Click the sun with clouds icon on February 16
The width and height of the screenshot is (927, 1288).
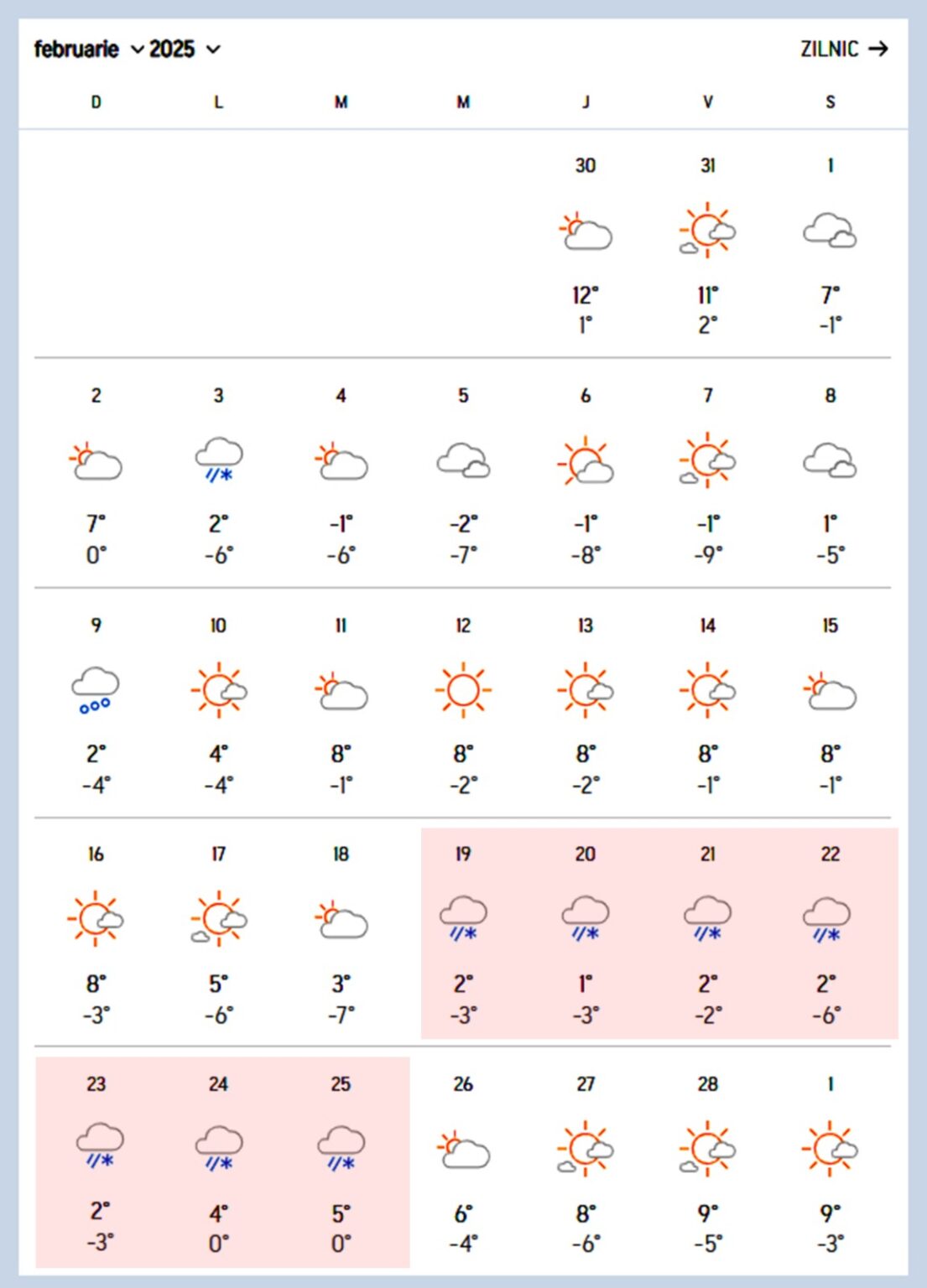pyautogui.click(x=95, y=918)
